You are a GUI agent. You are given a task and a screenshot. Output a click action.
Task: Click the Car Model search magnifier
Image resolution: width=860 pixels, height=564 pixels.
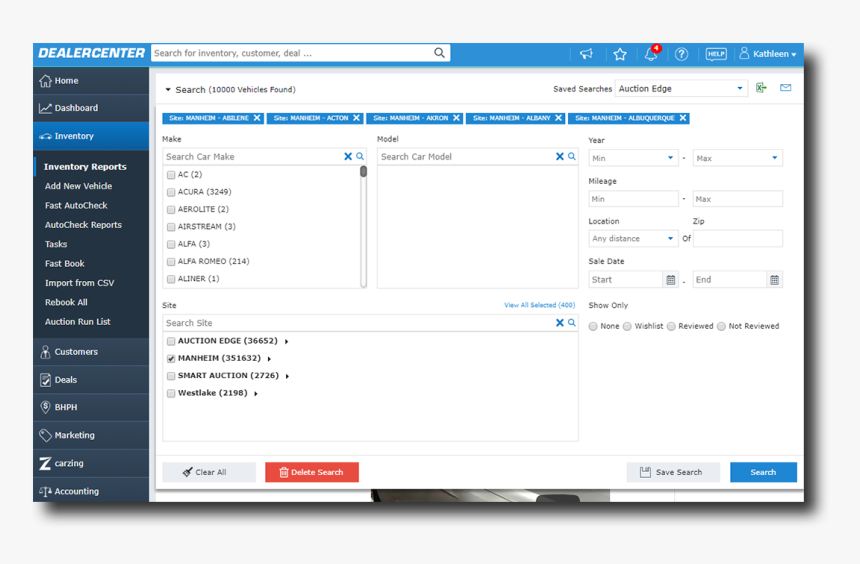572,156
